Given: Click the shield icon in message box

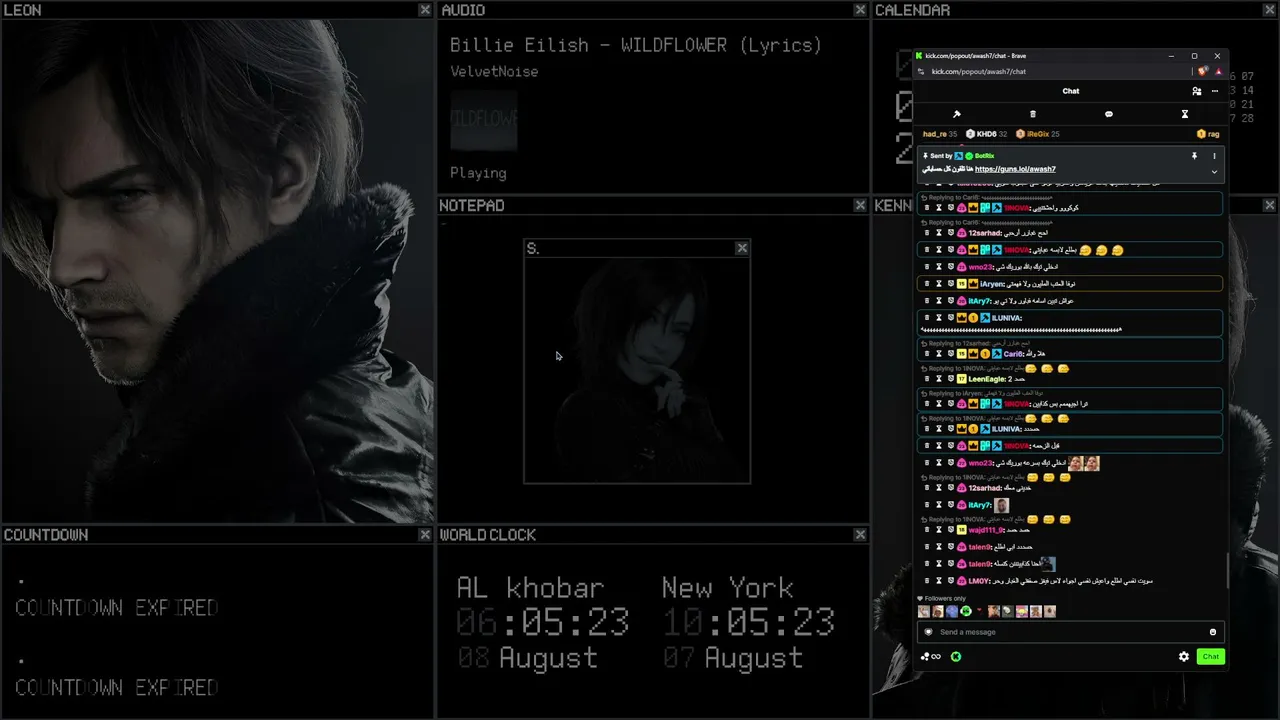Looking at the screenshot, I should [x=928, y=632].
